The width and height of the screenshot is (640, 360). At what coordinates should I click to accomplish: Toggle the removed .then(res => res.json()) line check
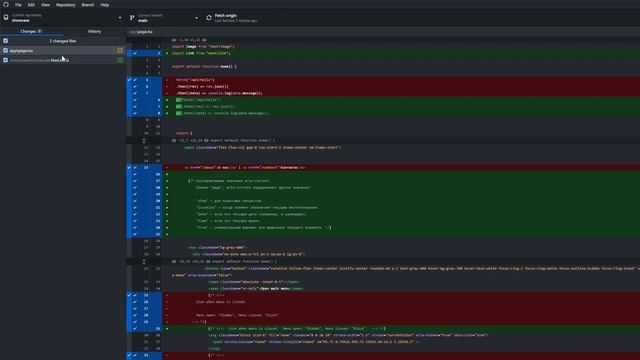coord(135,87)
